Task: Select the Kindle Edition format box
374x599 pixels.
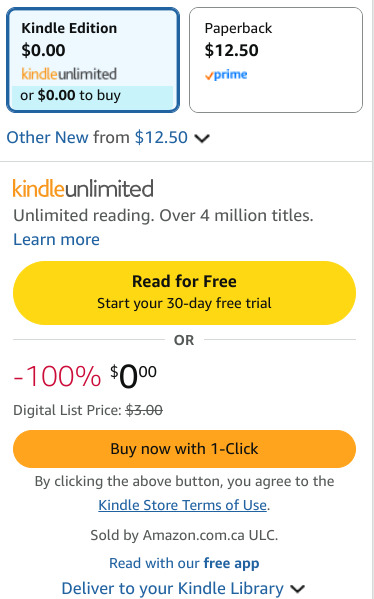Action: (93, 60)
